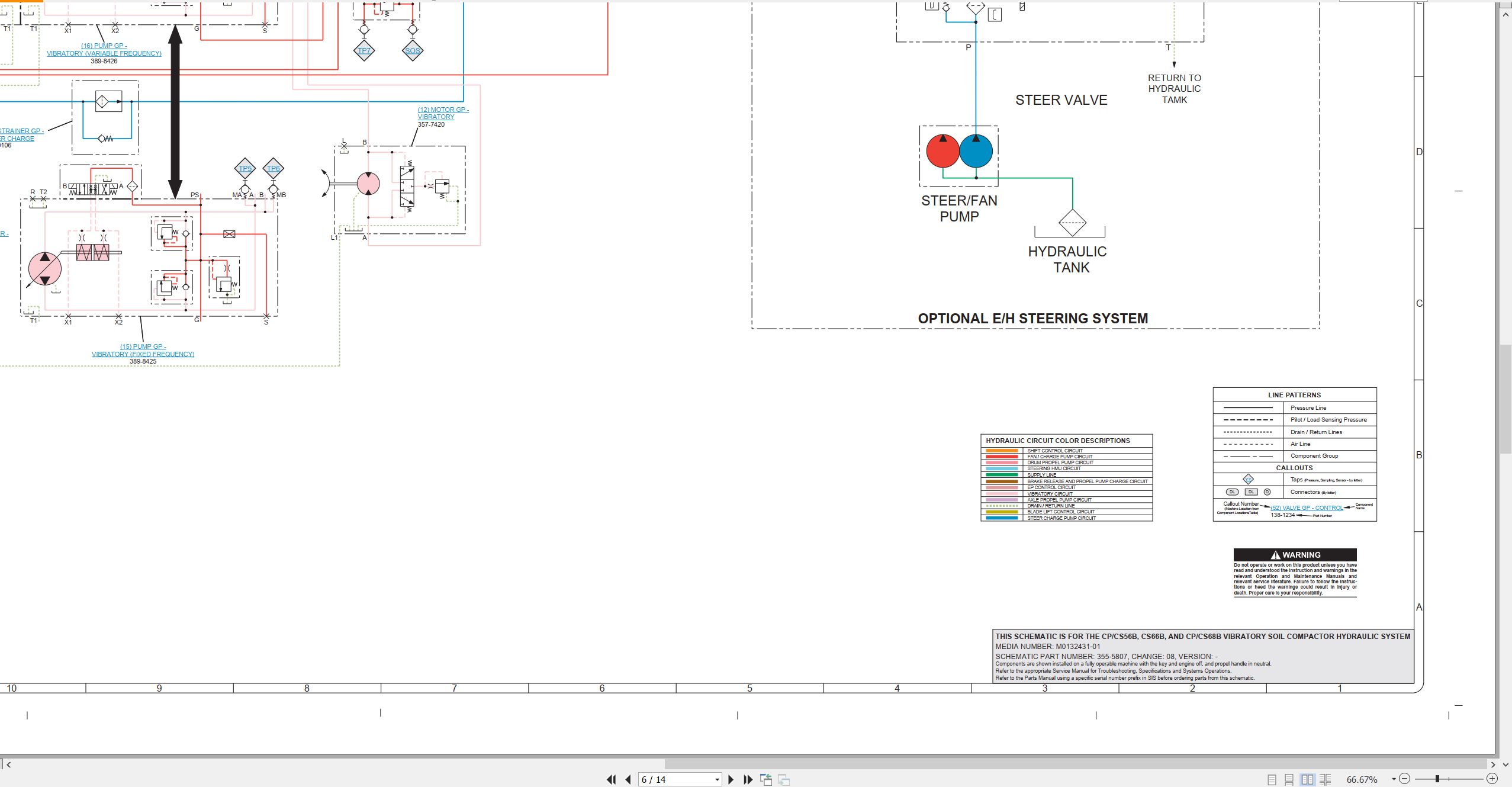Jump to the last page
This screenshot has width=1512, height=787.
tap(748, 780)
